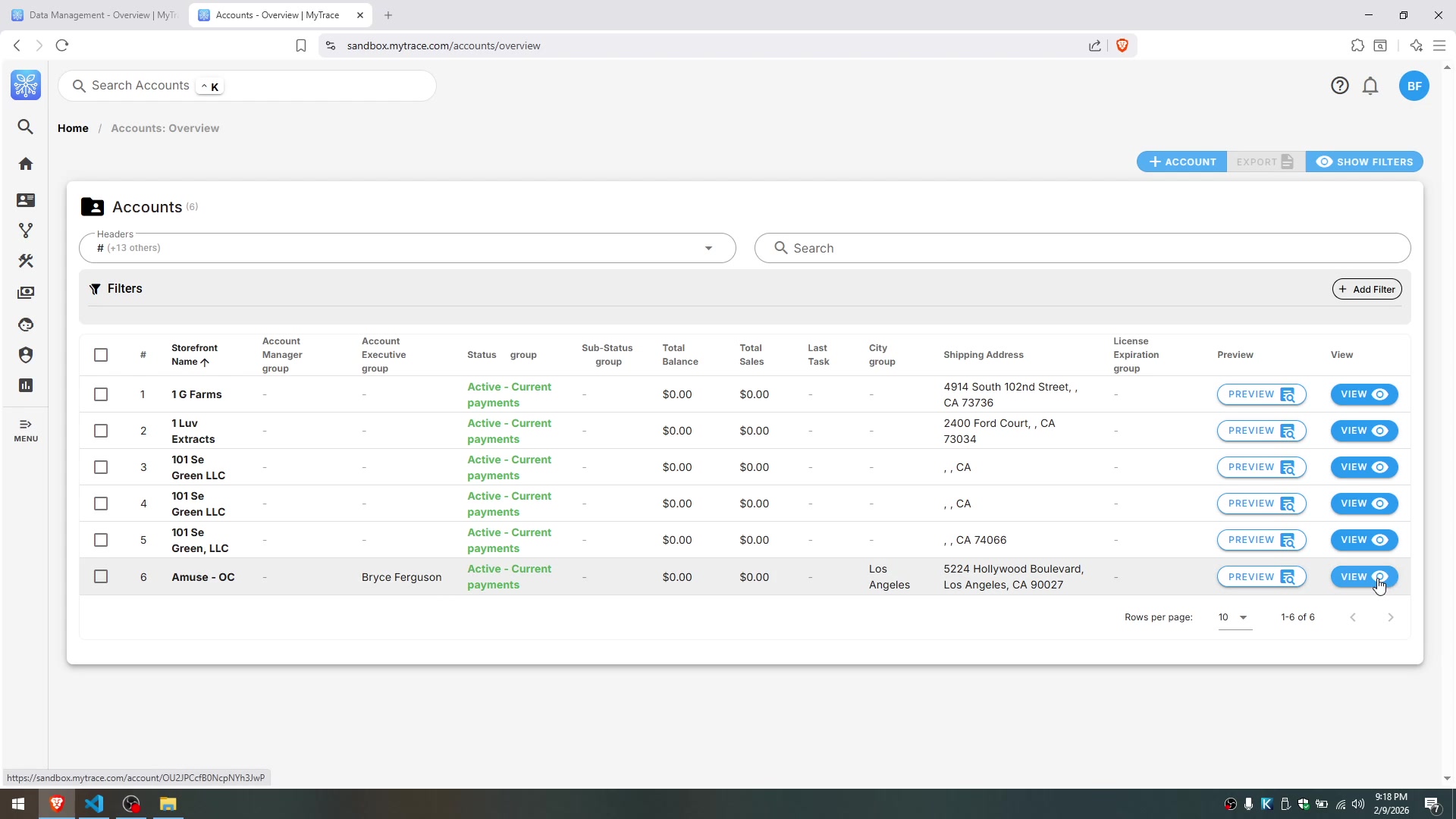This screenshot has height=819, width=1456.
Task: Toggle the select-all checkbox in table header
Action: (x=101, y=355)
